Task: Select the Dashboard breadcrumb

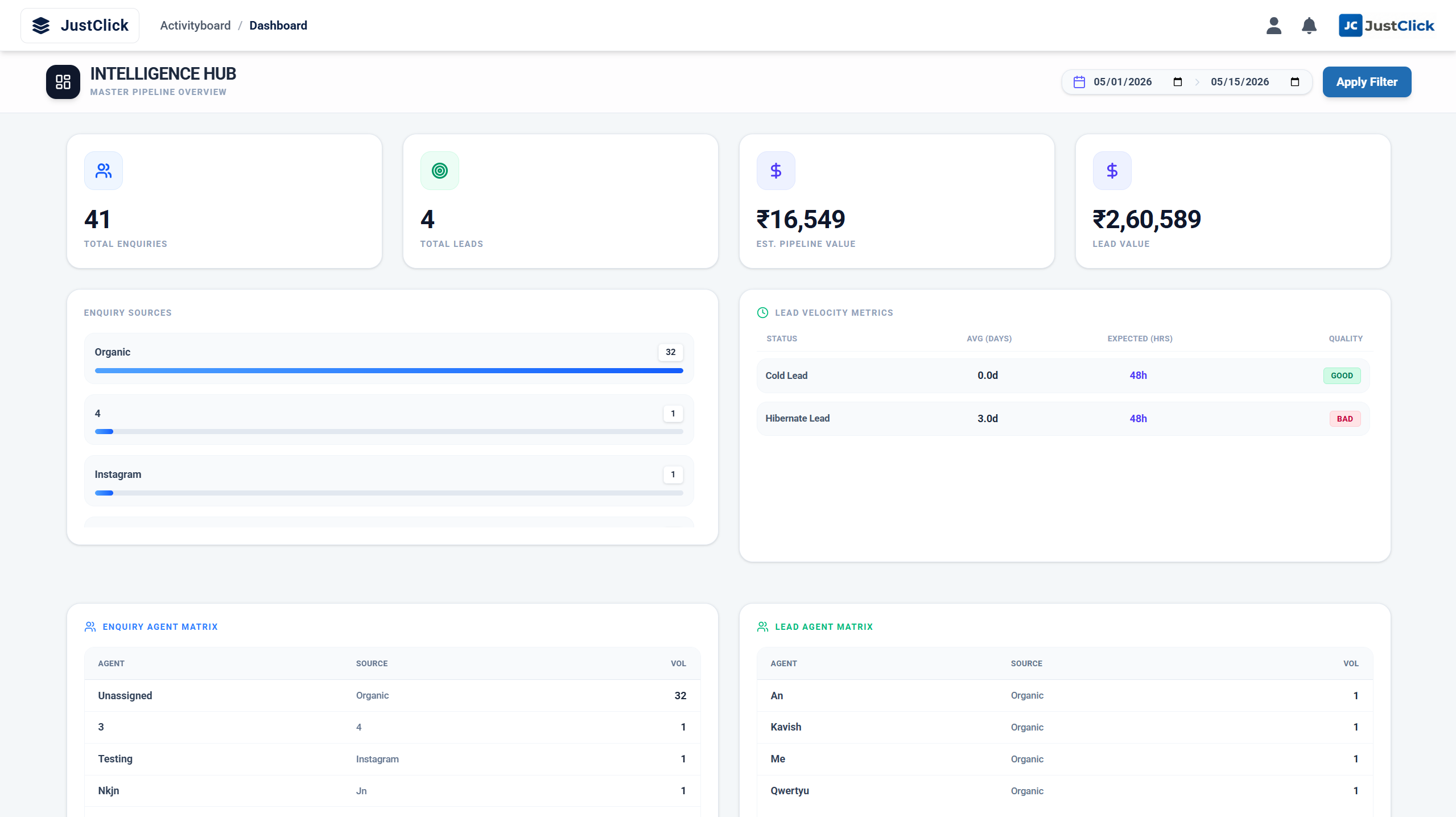Action: [278, 26]
